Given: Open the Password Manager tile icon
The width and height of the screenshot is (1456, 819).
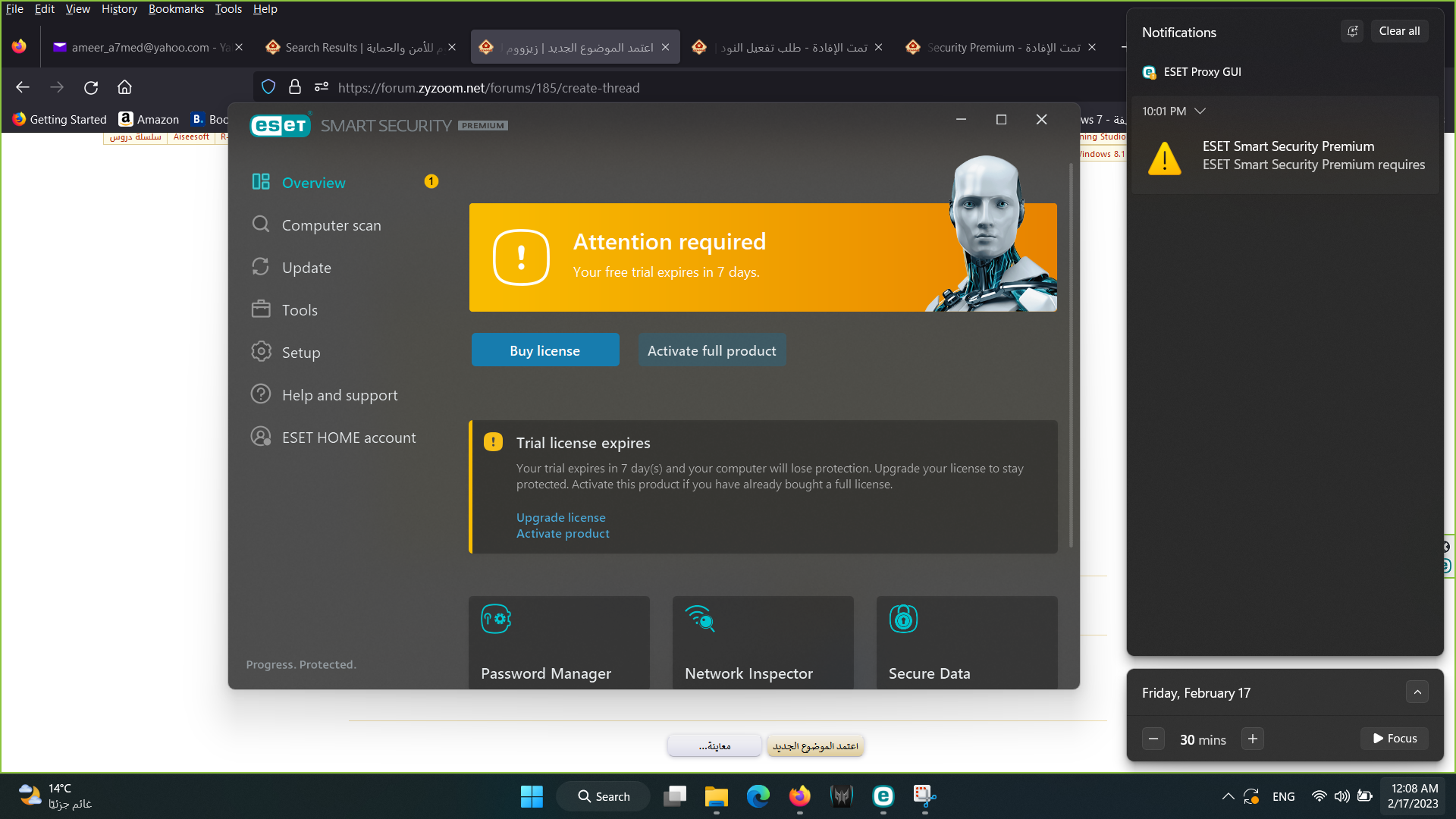Looking at the screenshot, I should coord(496,619).
